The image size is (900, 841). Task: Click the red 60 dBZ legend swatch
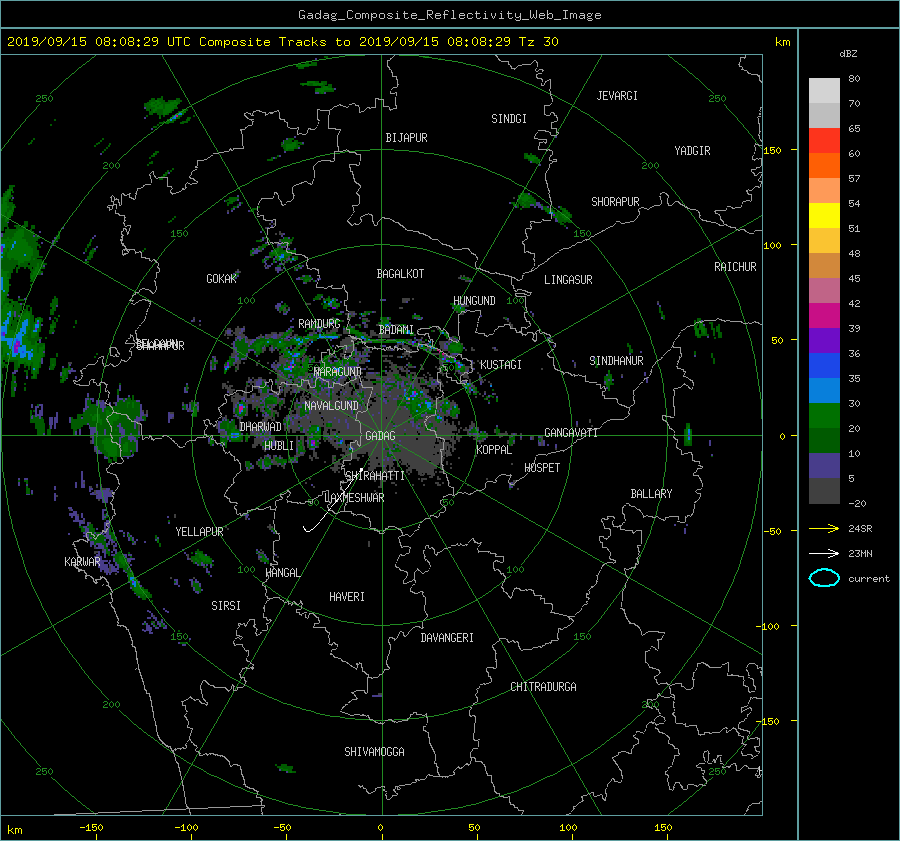824,141
